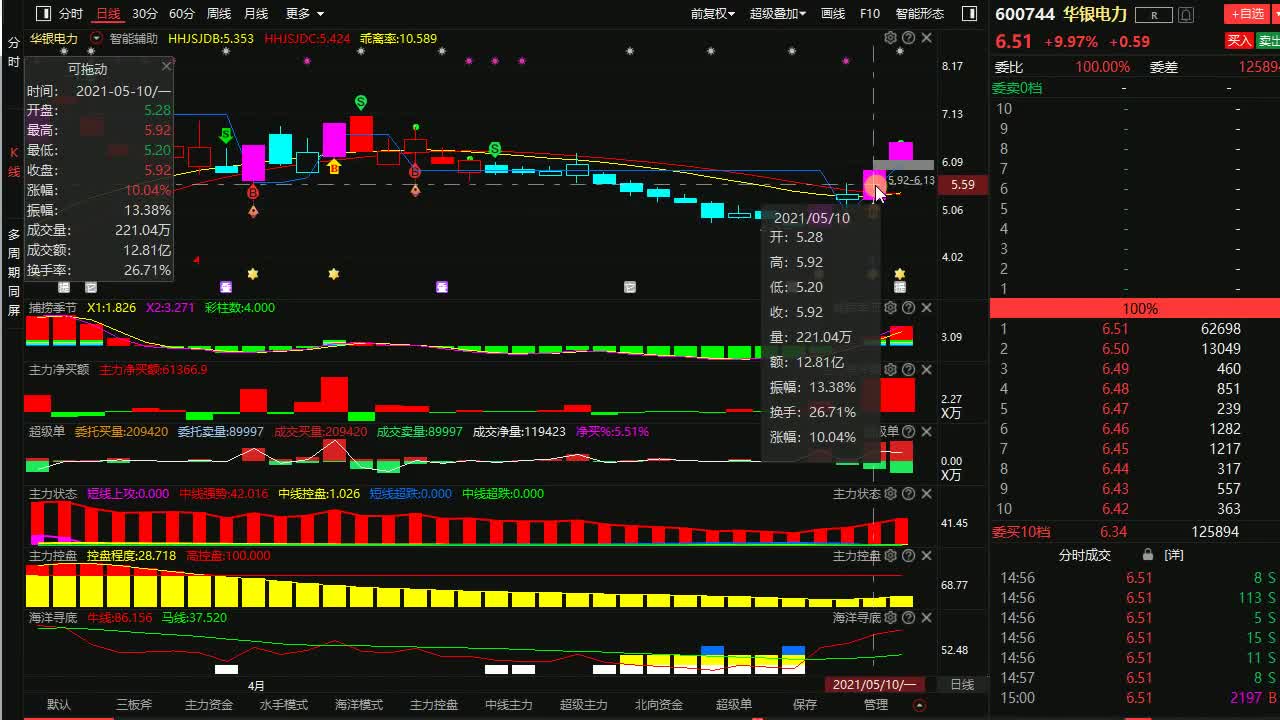
Task: Expand dropdown arrow beside +自选 button
Action: 1274,14
